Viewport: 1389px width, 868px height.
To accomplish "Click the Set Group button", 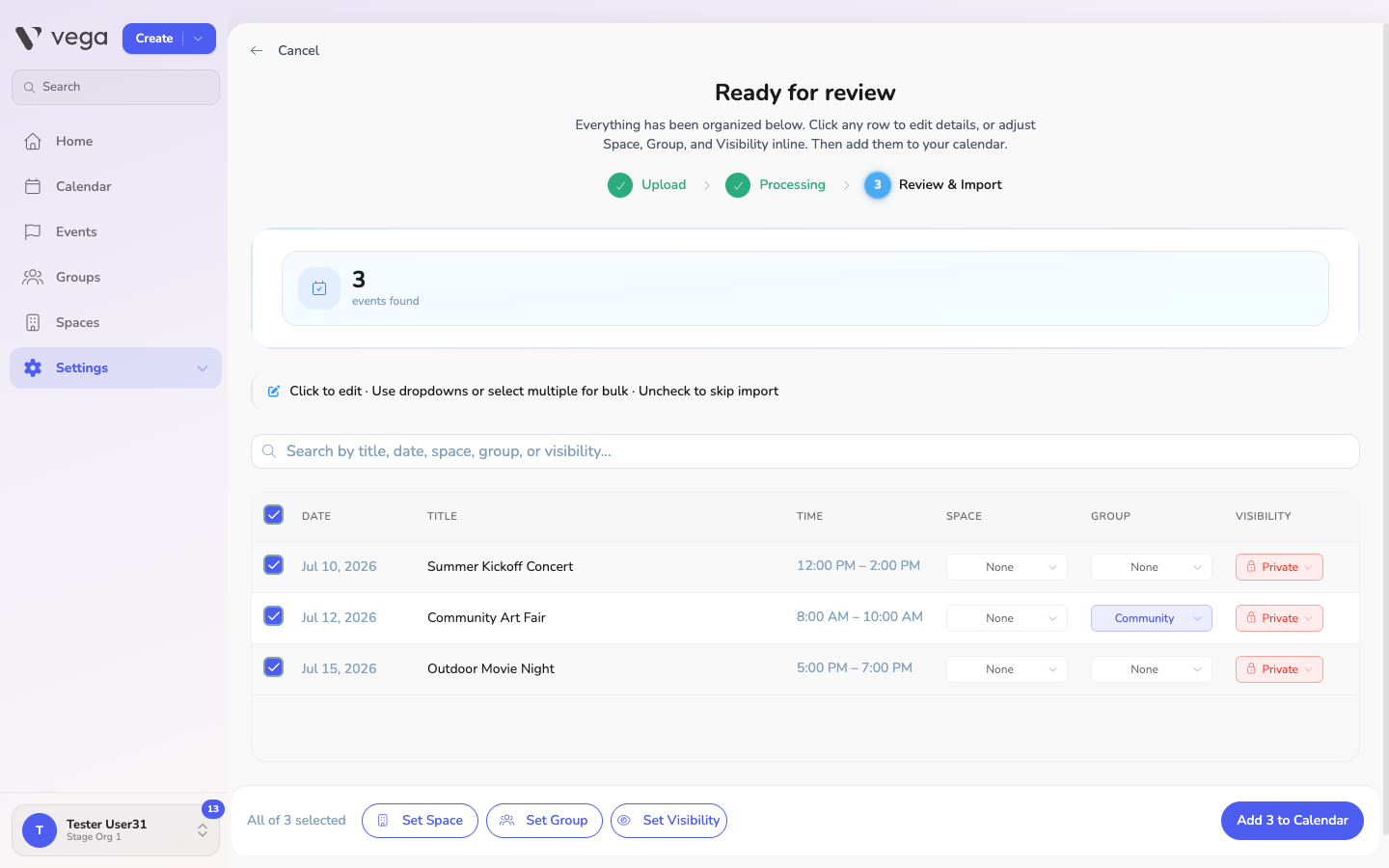I will tap(544, 821).
